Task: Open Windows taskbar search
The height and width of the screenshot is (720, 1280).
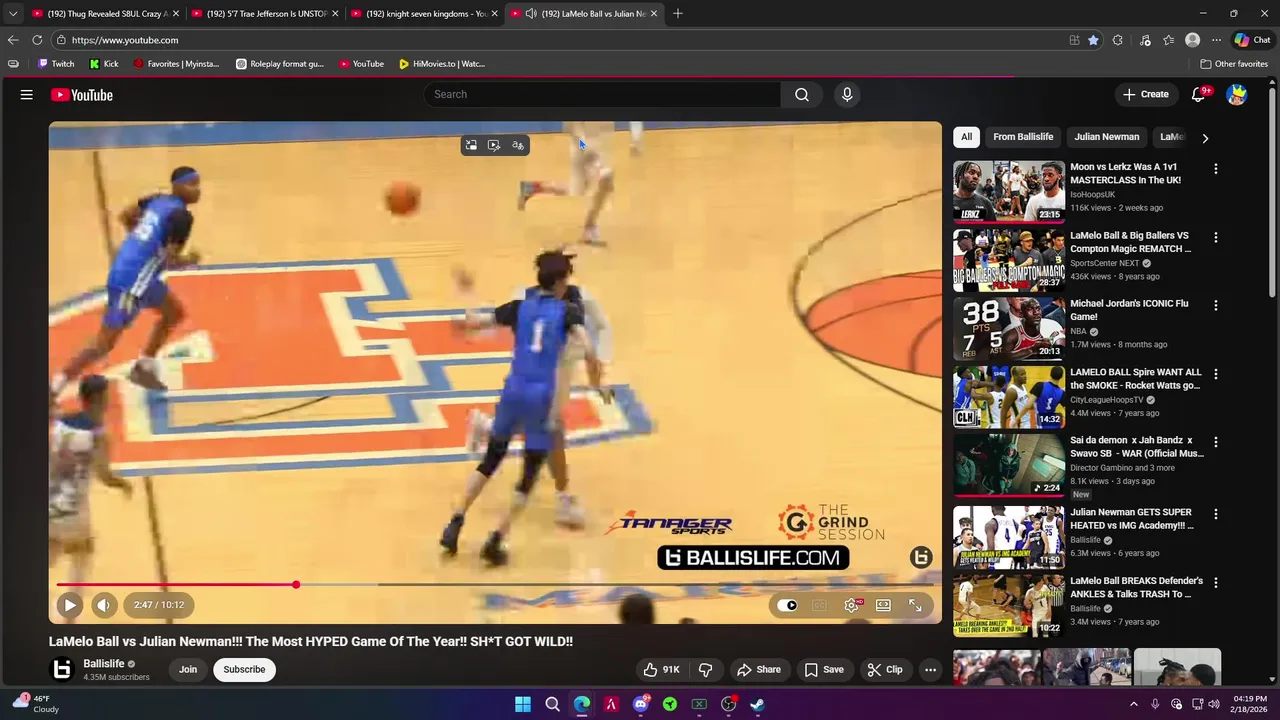Action: click(552, 704)
